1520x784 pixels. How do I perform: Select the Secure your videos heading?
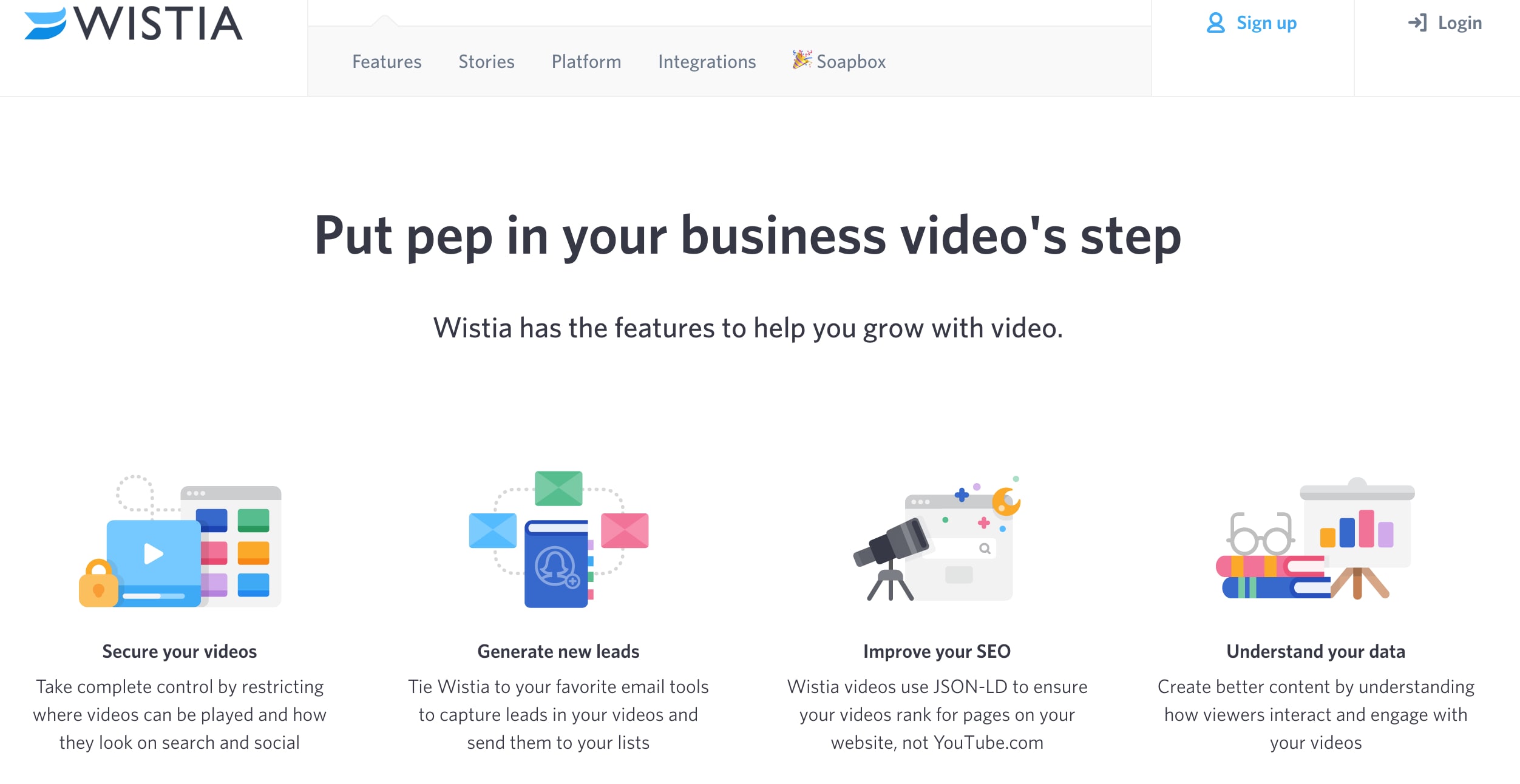[180, 651]
